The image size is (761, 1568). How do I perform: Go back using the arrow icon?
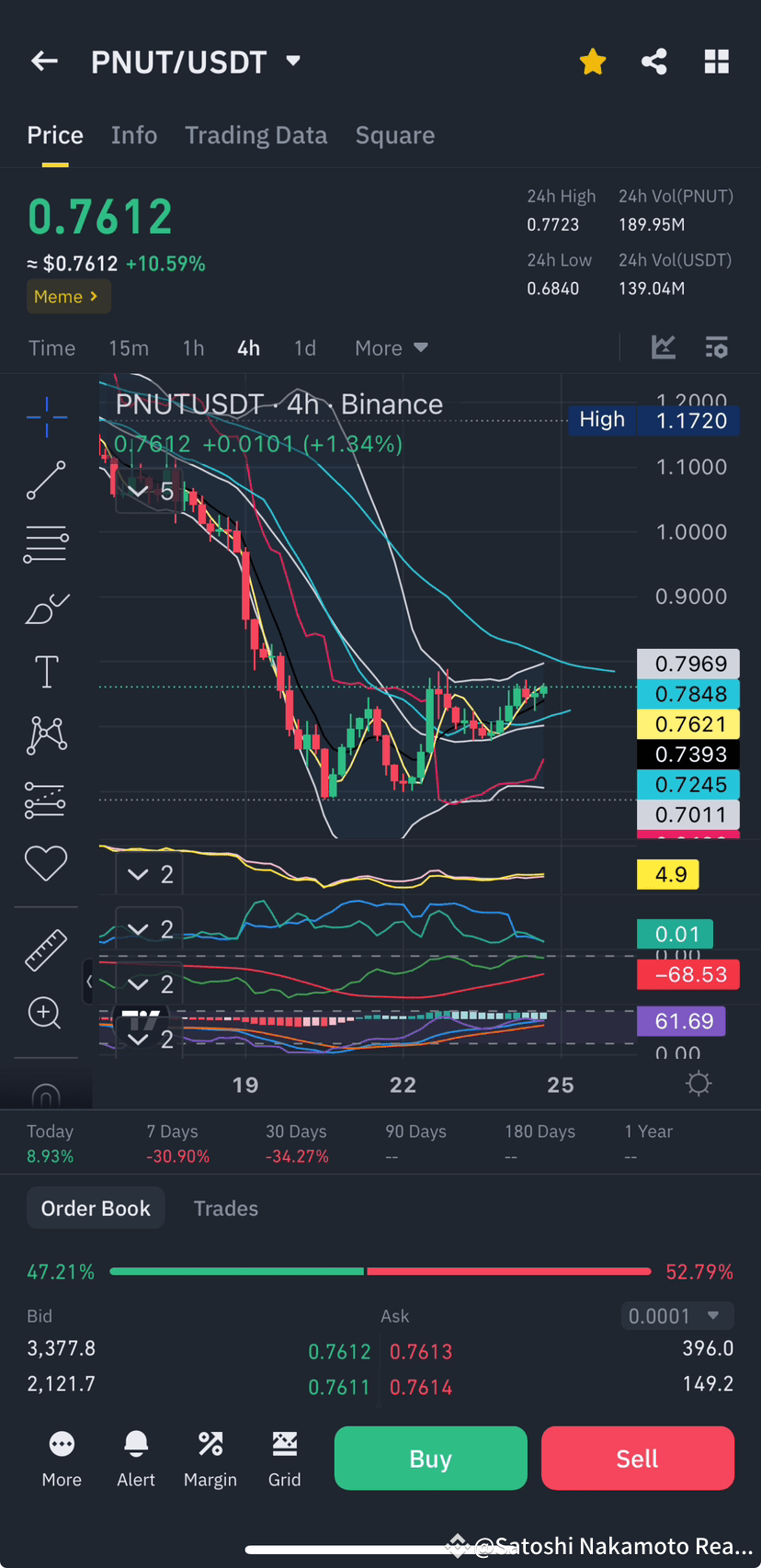44,62
